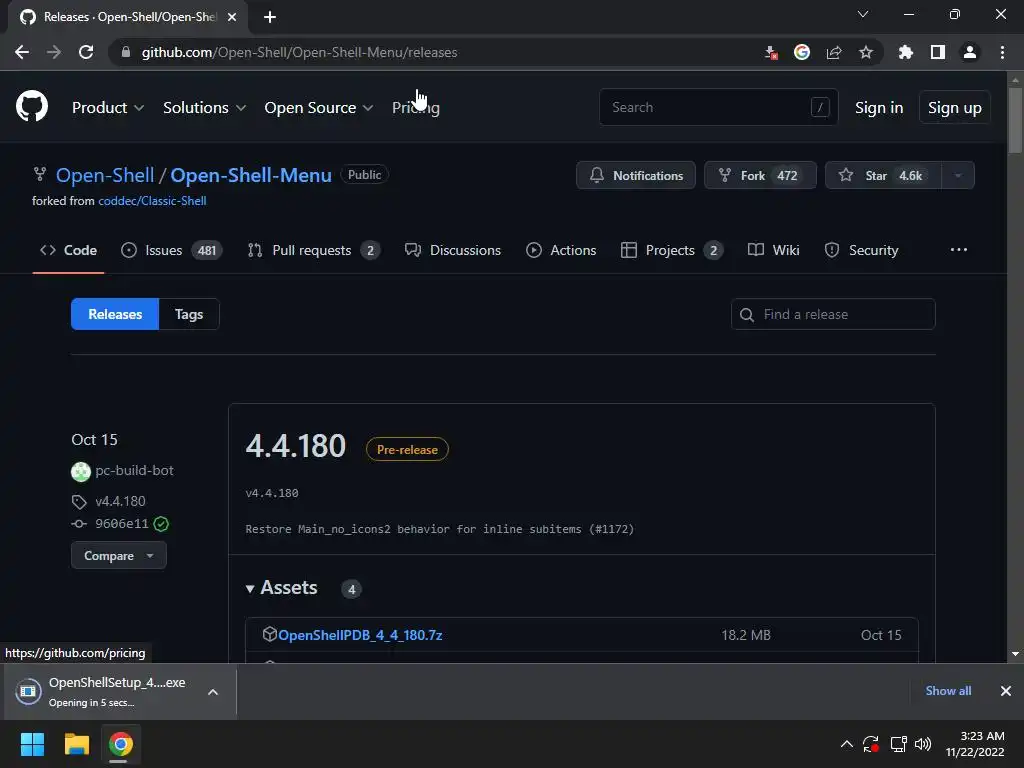
Task: Click the Sign up button
Action: coord(955,107)
